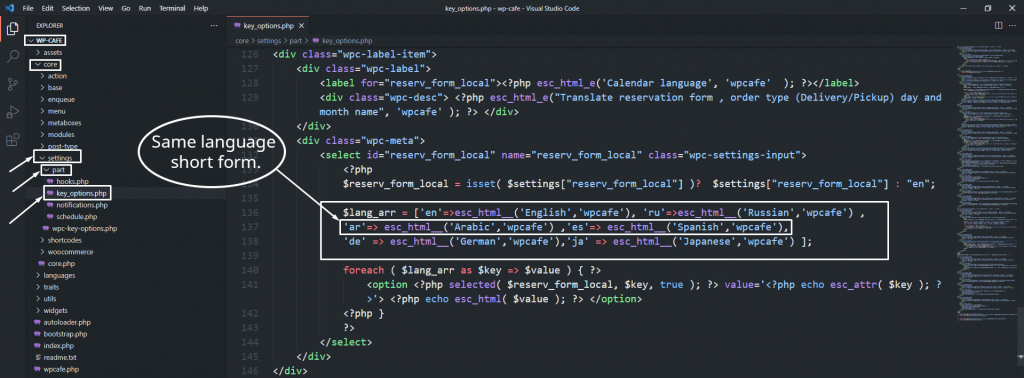Open editor more actions ellipsis
This screenshot has height=378, width=1024.
tap(1013, 25)
